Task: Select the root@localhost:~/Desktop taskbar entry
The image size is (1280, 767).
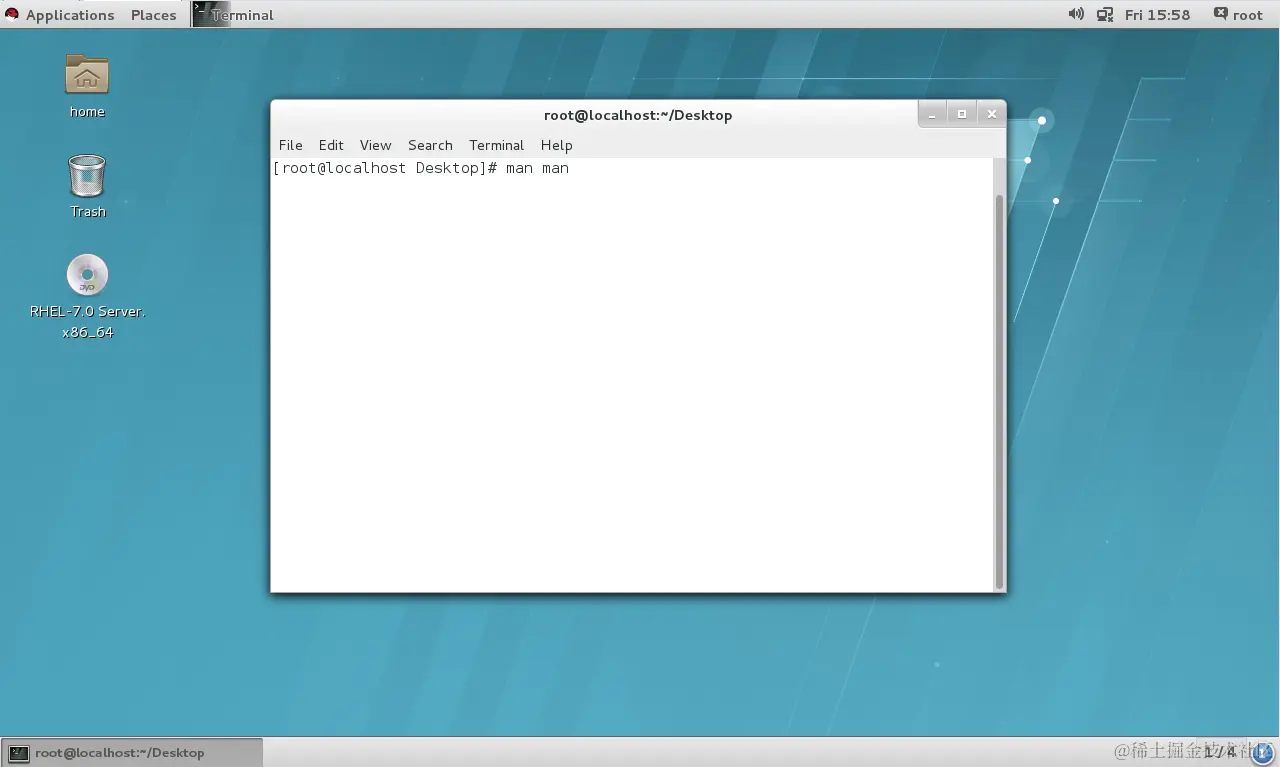Action: (x=120, y=751)
